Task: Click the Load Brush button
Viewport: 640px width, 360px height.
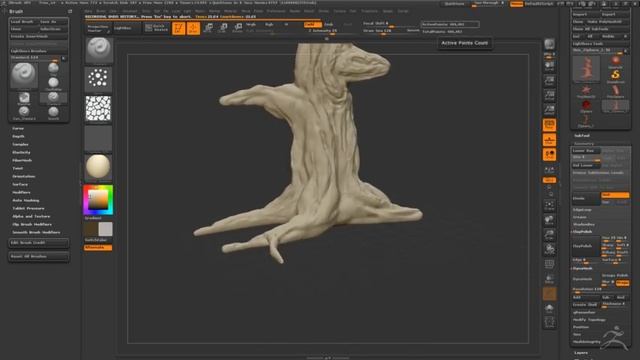Action: 24,22
